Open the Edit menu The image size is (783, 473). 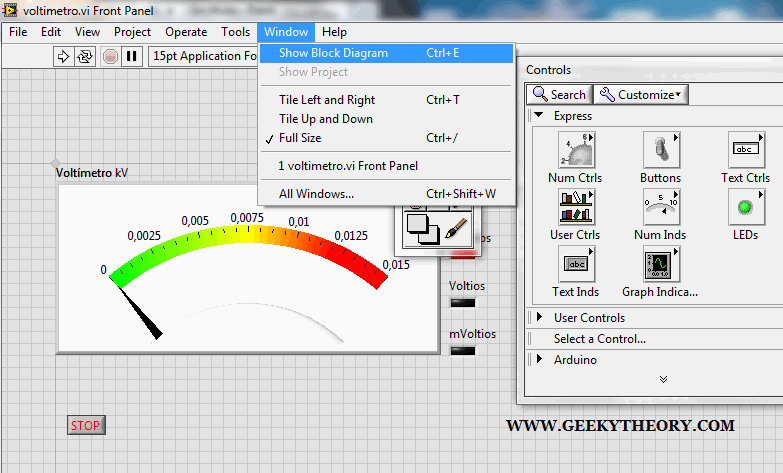pyautogui.click(x=51, y=32)
